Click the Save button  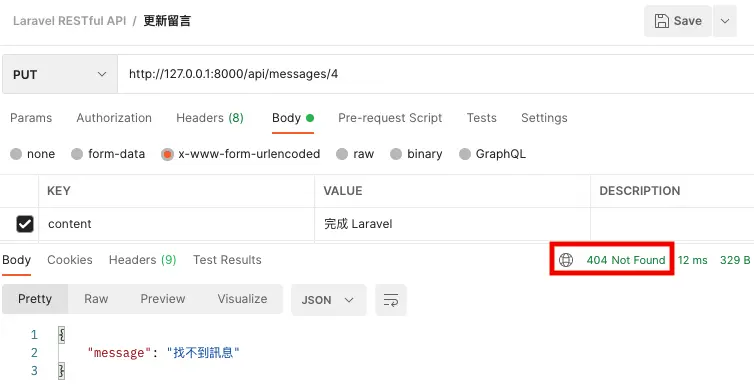click(678, 21)
